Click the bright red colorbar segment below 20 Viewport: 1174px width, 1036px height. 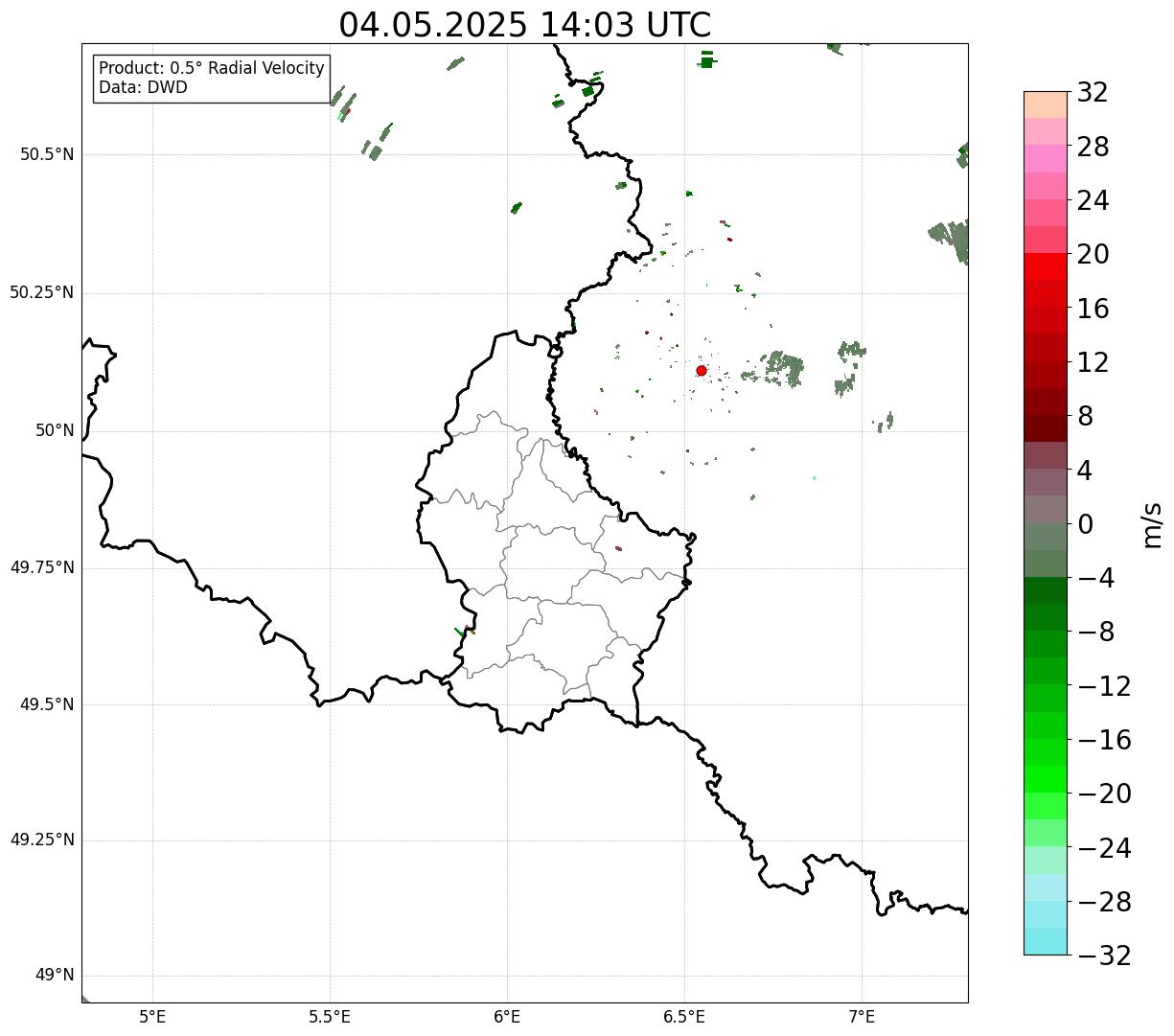point(1046,266)
